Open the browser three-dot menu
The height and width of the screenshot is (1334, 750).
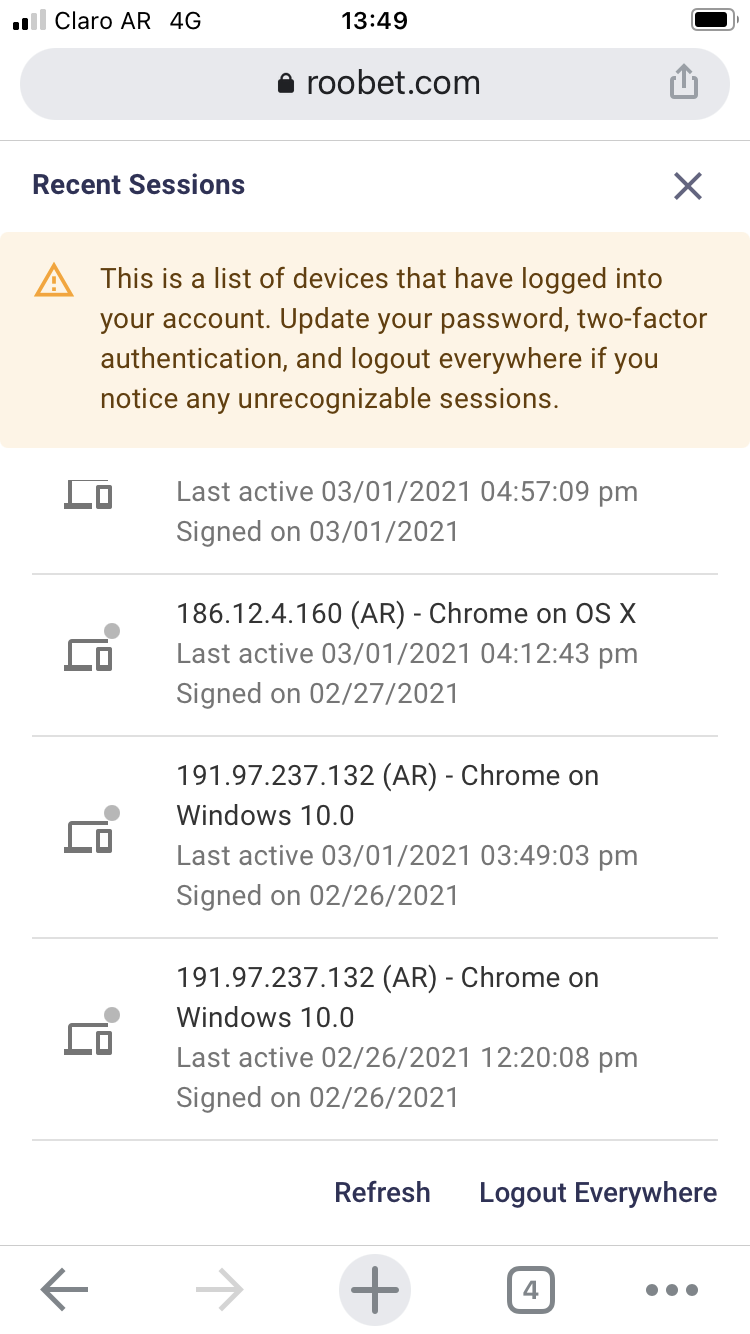click(x=672, y=1290)
